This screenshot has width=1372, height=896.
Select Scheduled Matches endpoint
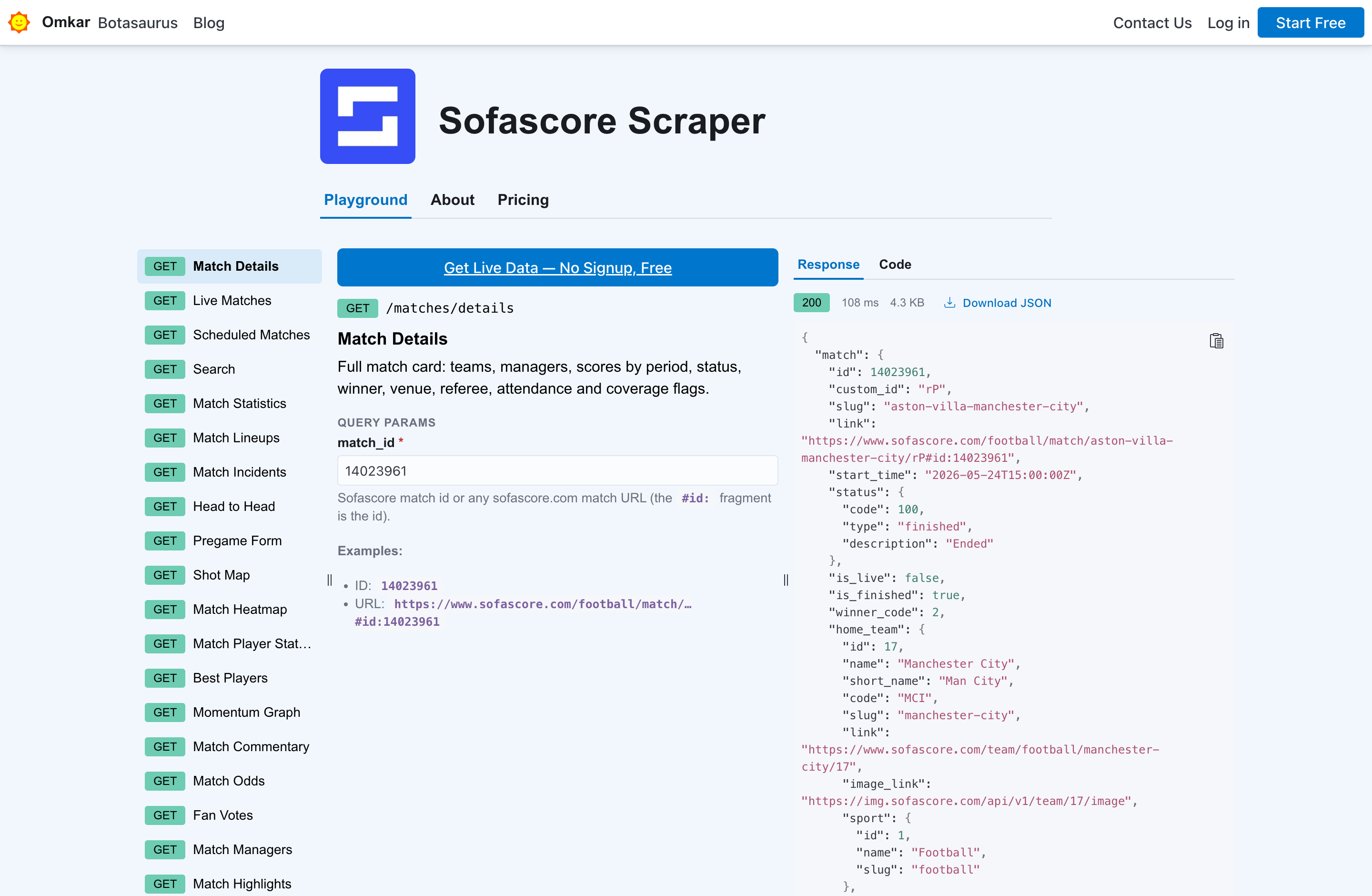230,335
